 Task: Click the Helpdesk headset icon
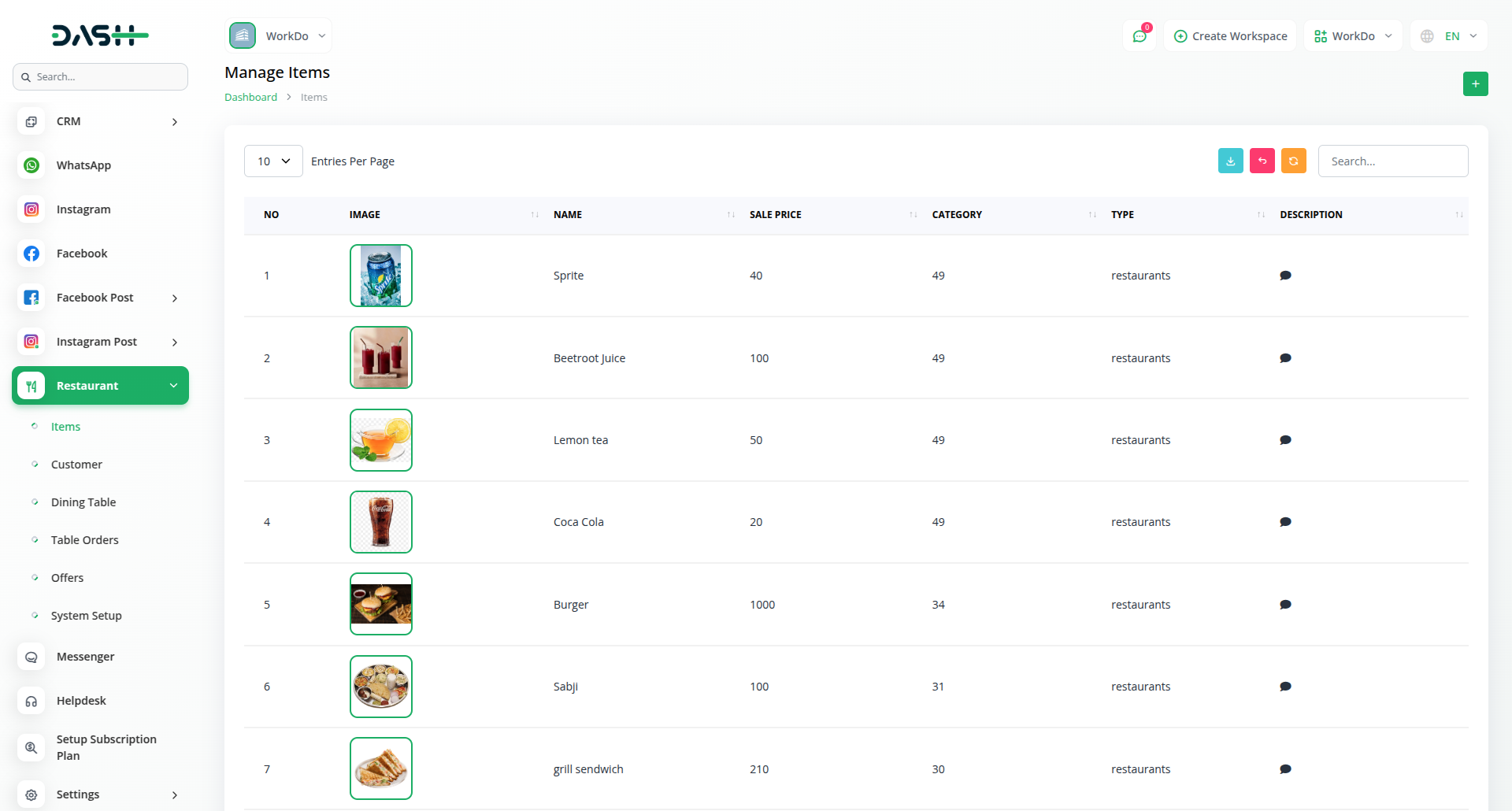coord(31,701)
